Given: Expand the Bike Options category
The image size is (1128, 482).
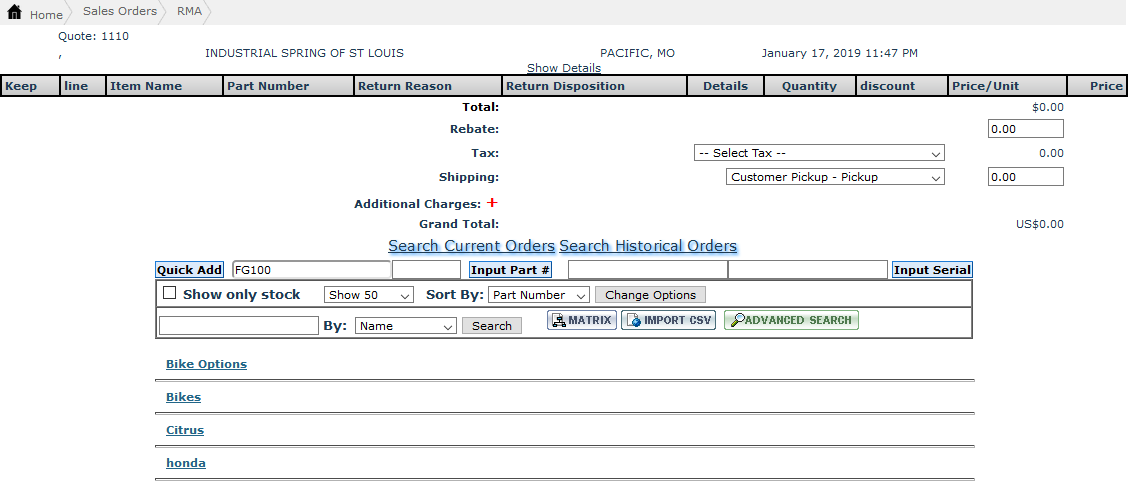Looking at the screenshot, I should click(206, 364).
